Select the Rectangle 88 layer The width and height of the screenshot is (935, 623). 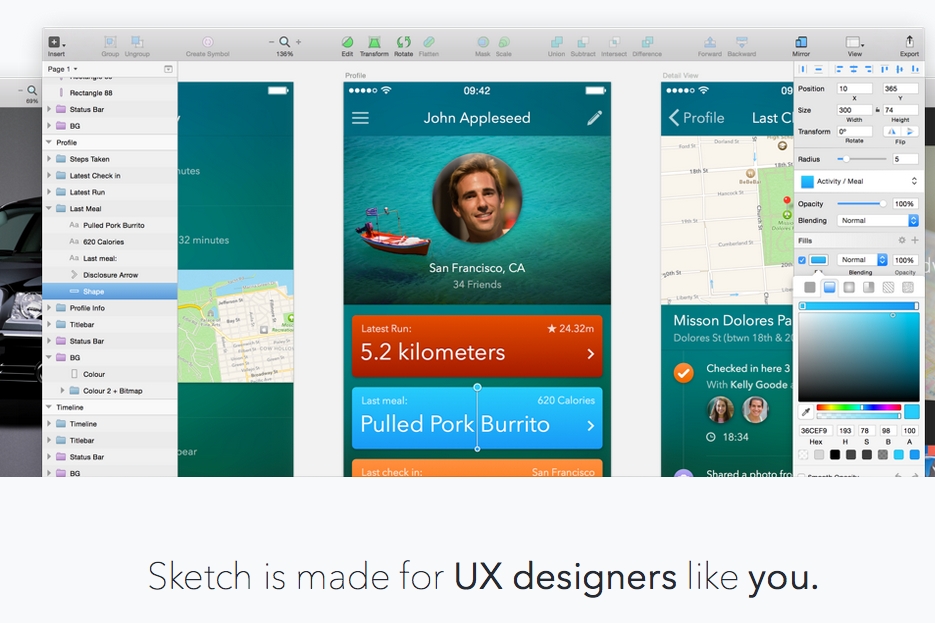click(x=110, y=93)
